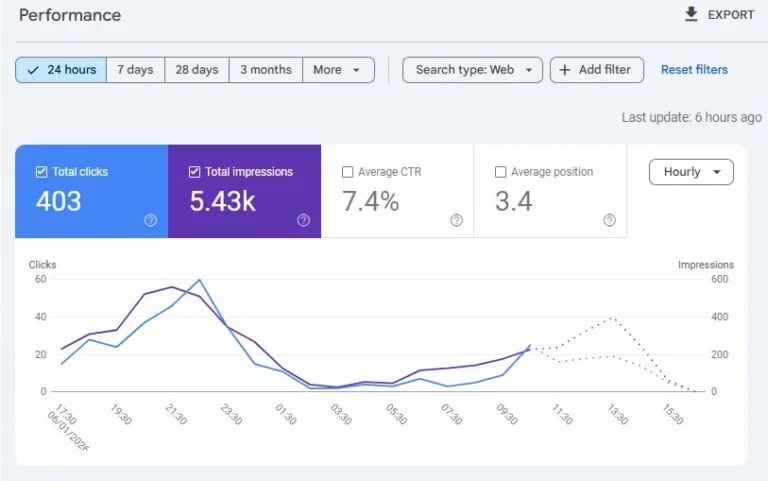This screenshot has height=481, width=768.
Task: Click the Reset filters link
Action: click(694, 70)
